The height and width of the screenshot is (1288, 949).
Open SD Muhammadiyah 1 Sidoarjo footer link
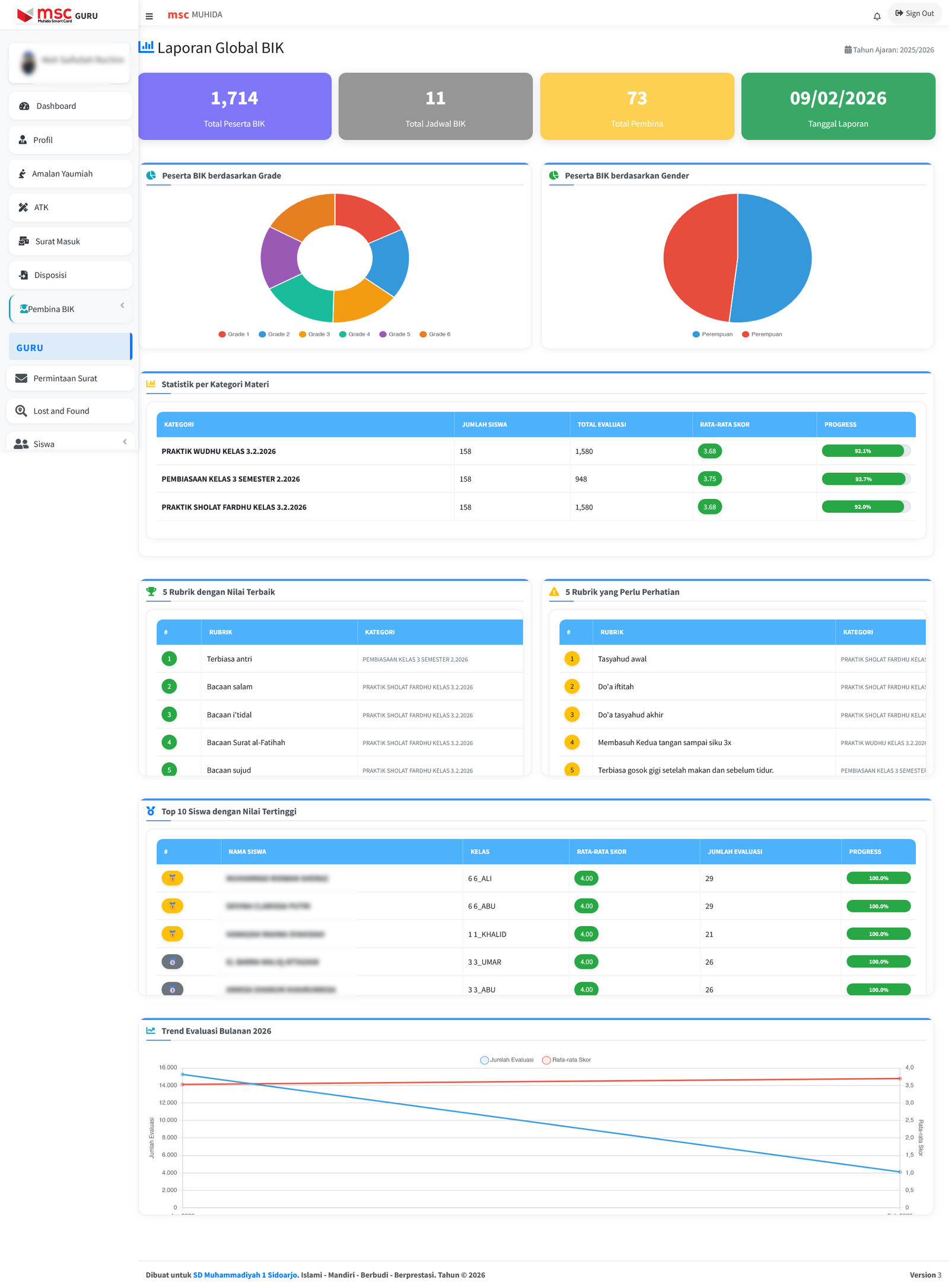(244, 1274)
